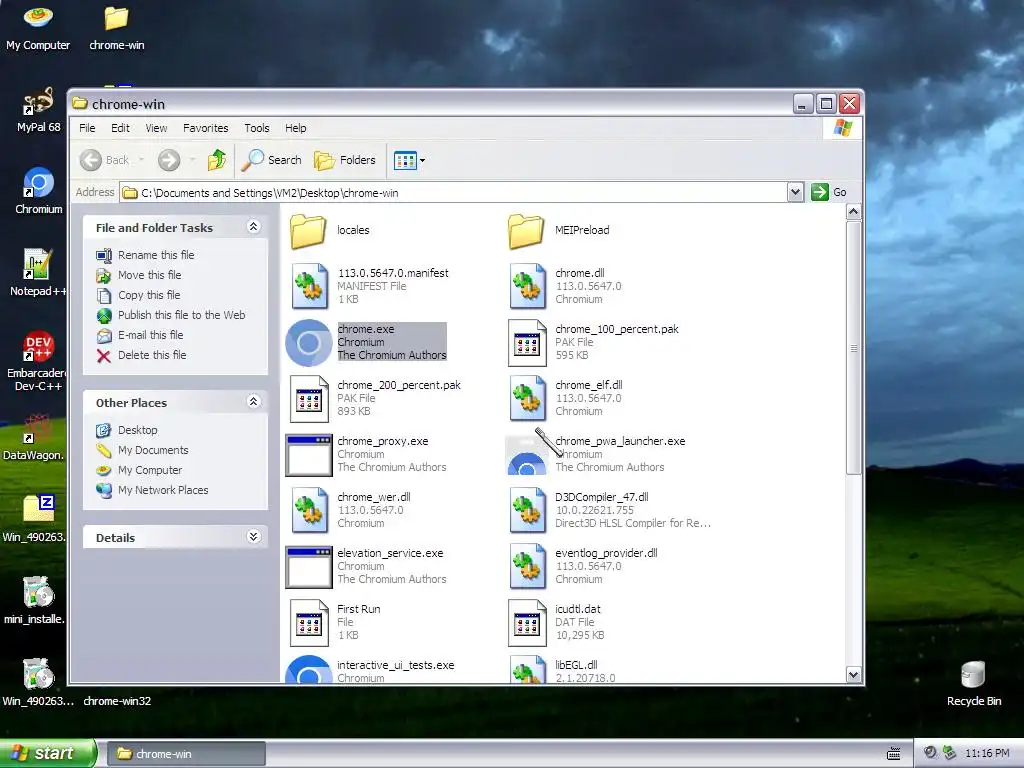Go to My Network Places link

(163, 490)
